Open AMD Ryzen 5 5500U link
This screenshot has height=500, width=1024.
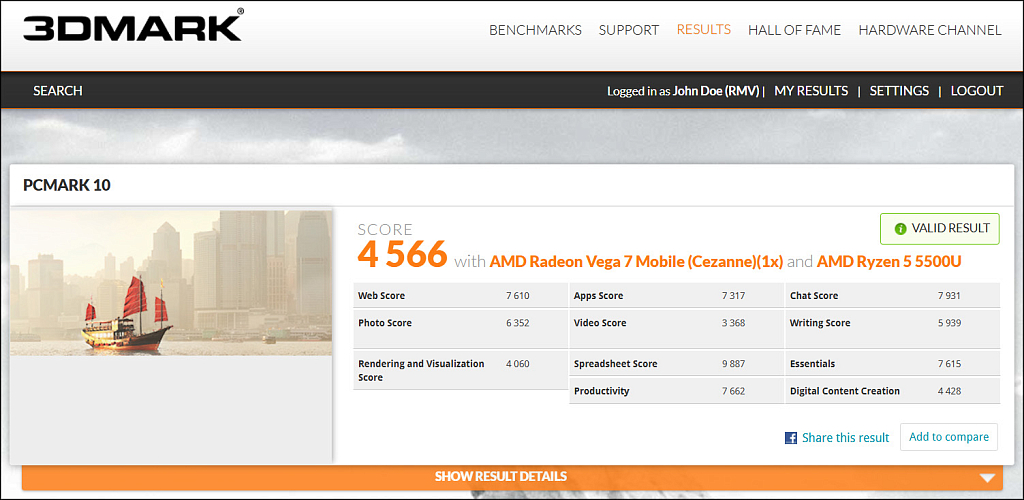[x=889, y=262]
